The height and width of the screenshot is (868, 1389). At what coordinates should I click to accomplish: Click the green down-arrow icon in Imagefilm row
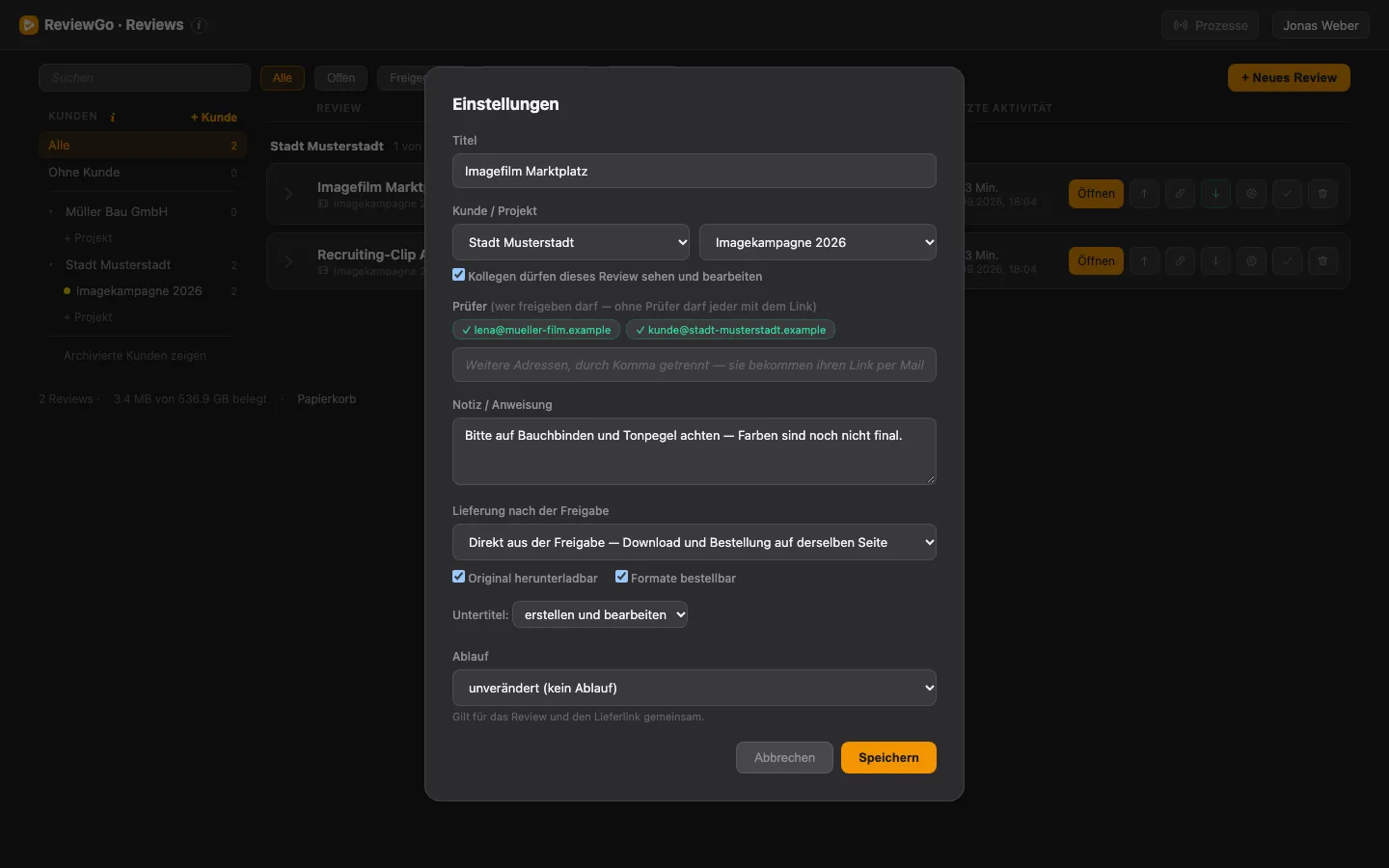pos(1215,194)
